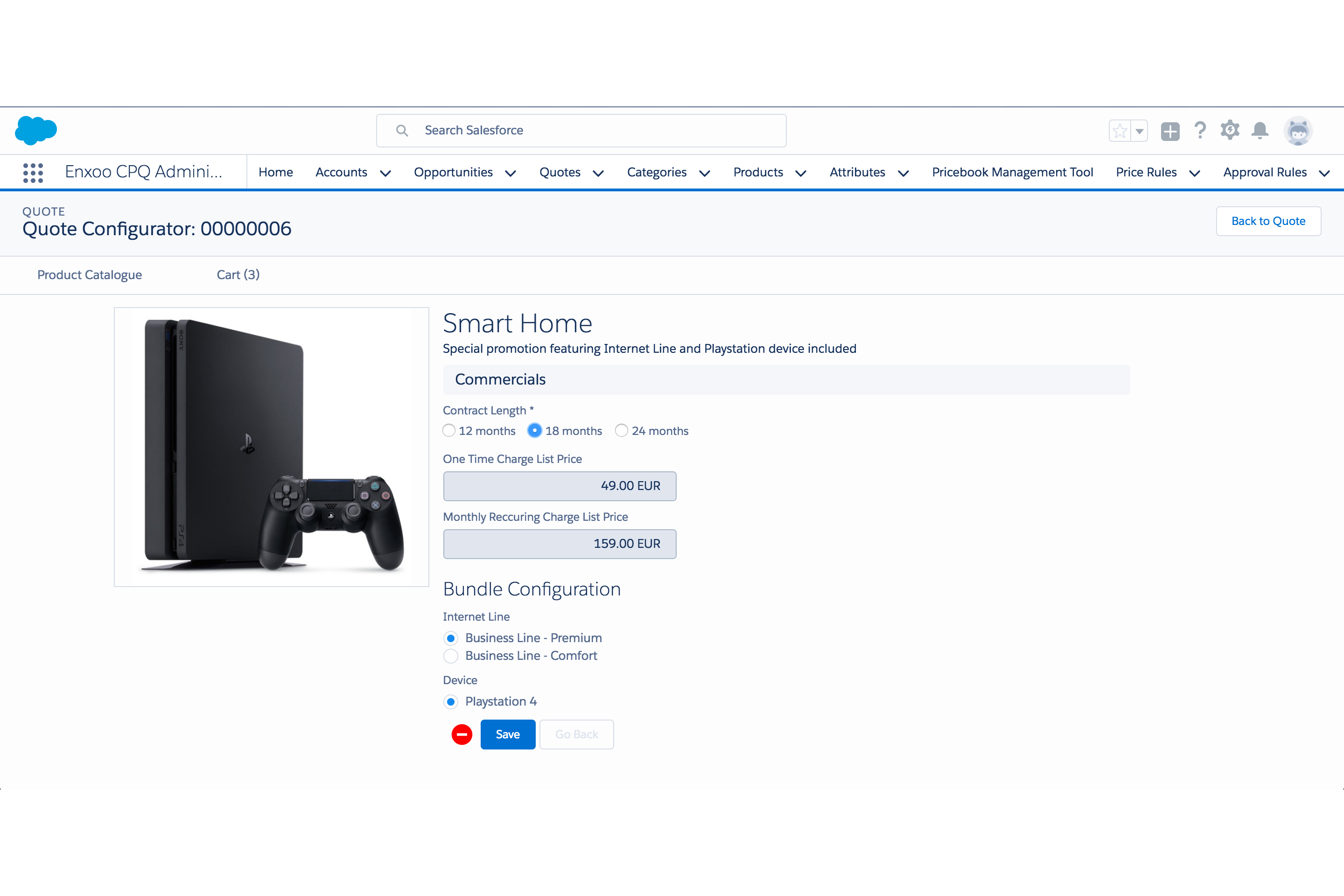This screenshot has height=896, width=1344.
Task: Select 12 months contract length
Action: (449, 431)
